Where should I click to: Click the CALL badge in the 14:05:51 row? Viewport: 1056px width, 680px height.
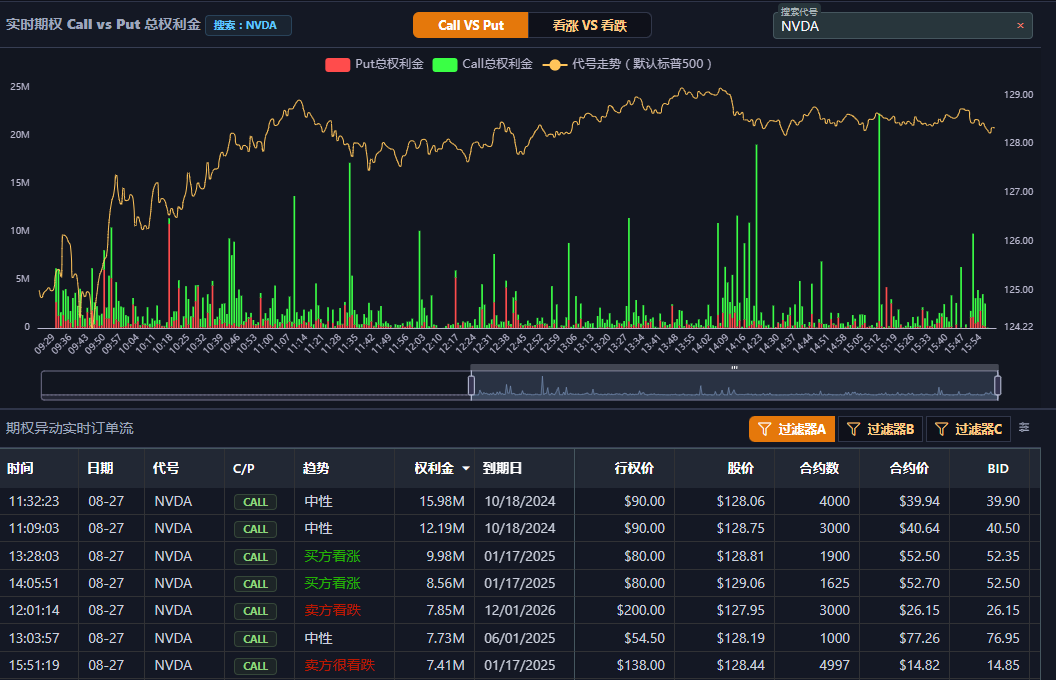[x=255, y=584]
